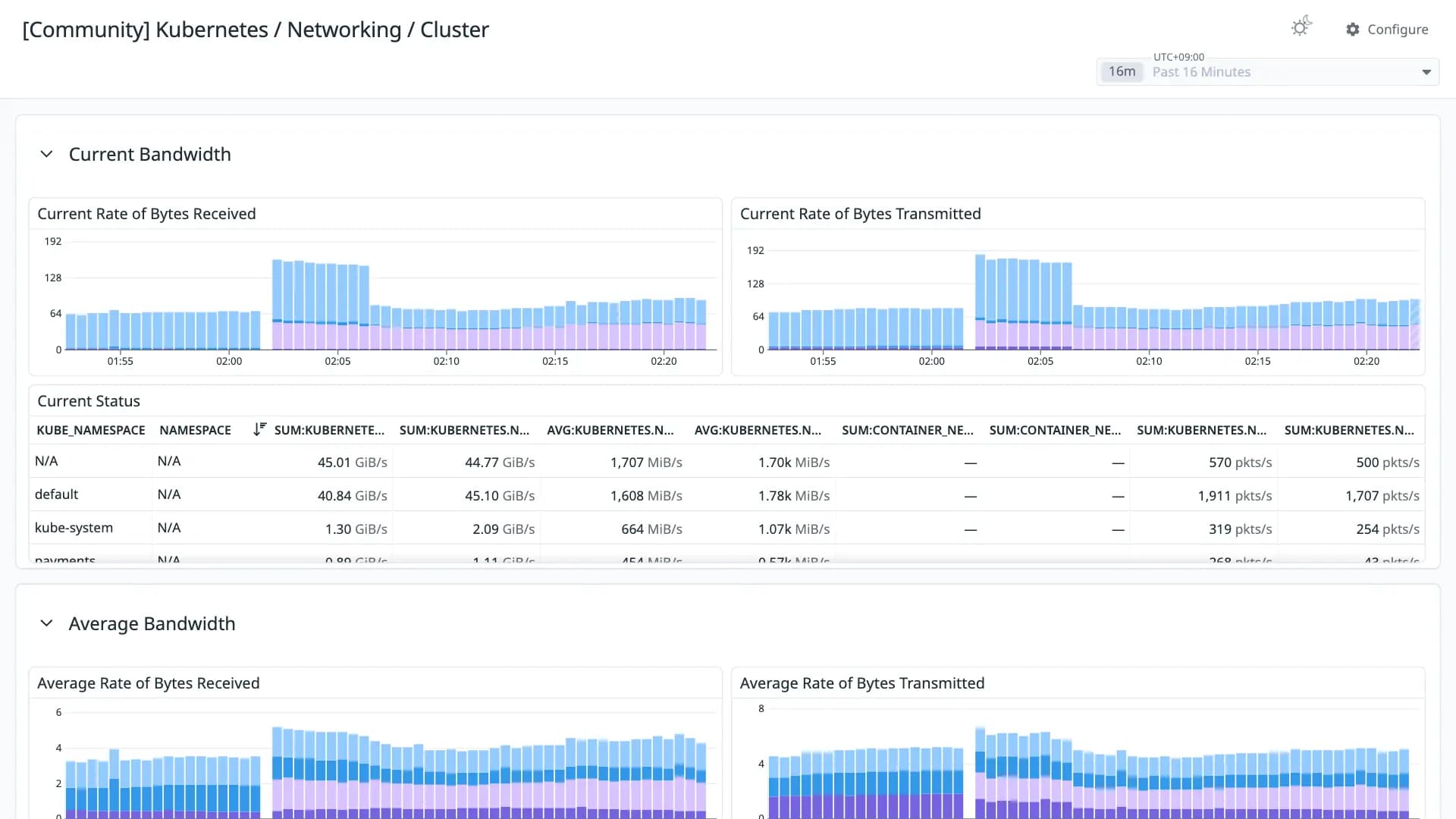Click the Current Status table title

pos(89,401)
